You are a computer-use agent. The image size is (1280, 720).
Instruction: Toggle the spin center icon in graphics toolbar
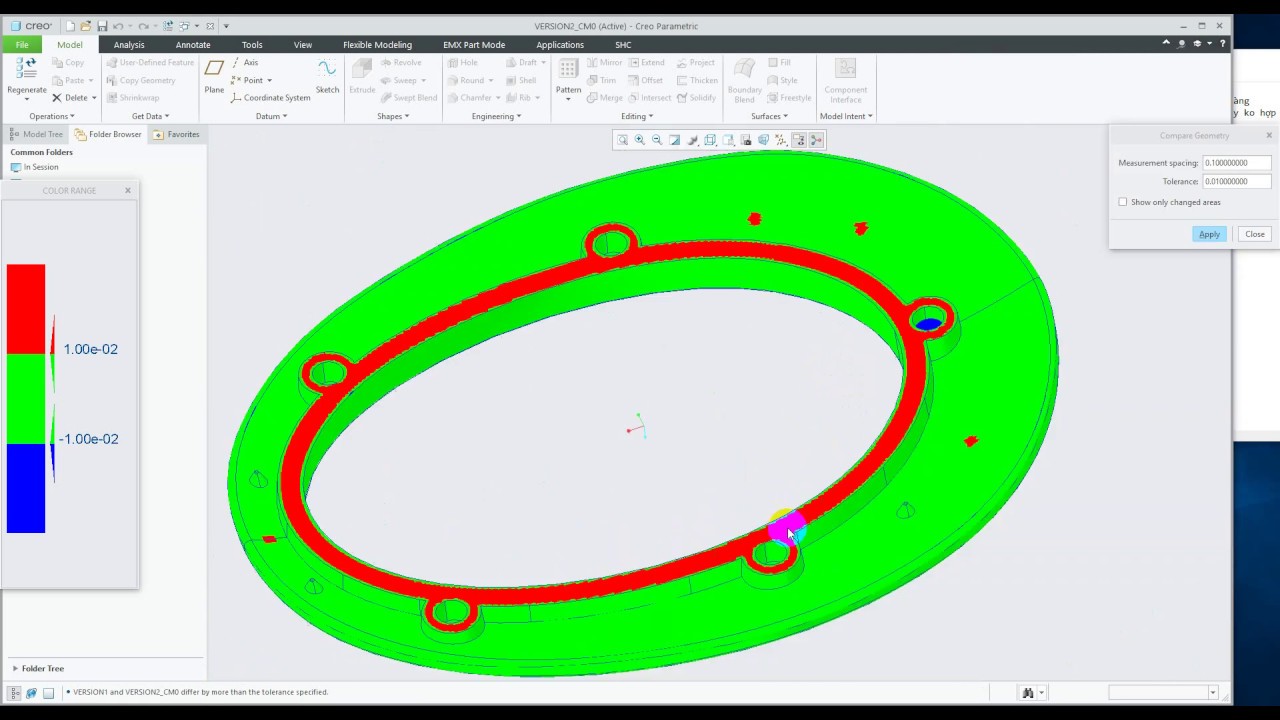click(x=816, y=140)
